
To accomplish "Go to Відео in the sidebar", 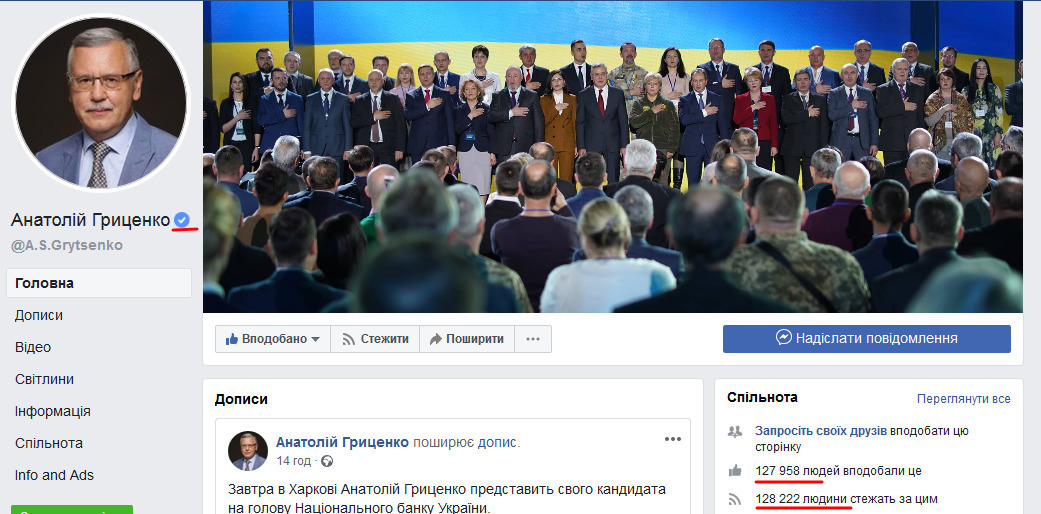I will click(x=33, y=347).
